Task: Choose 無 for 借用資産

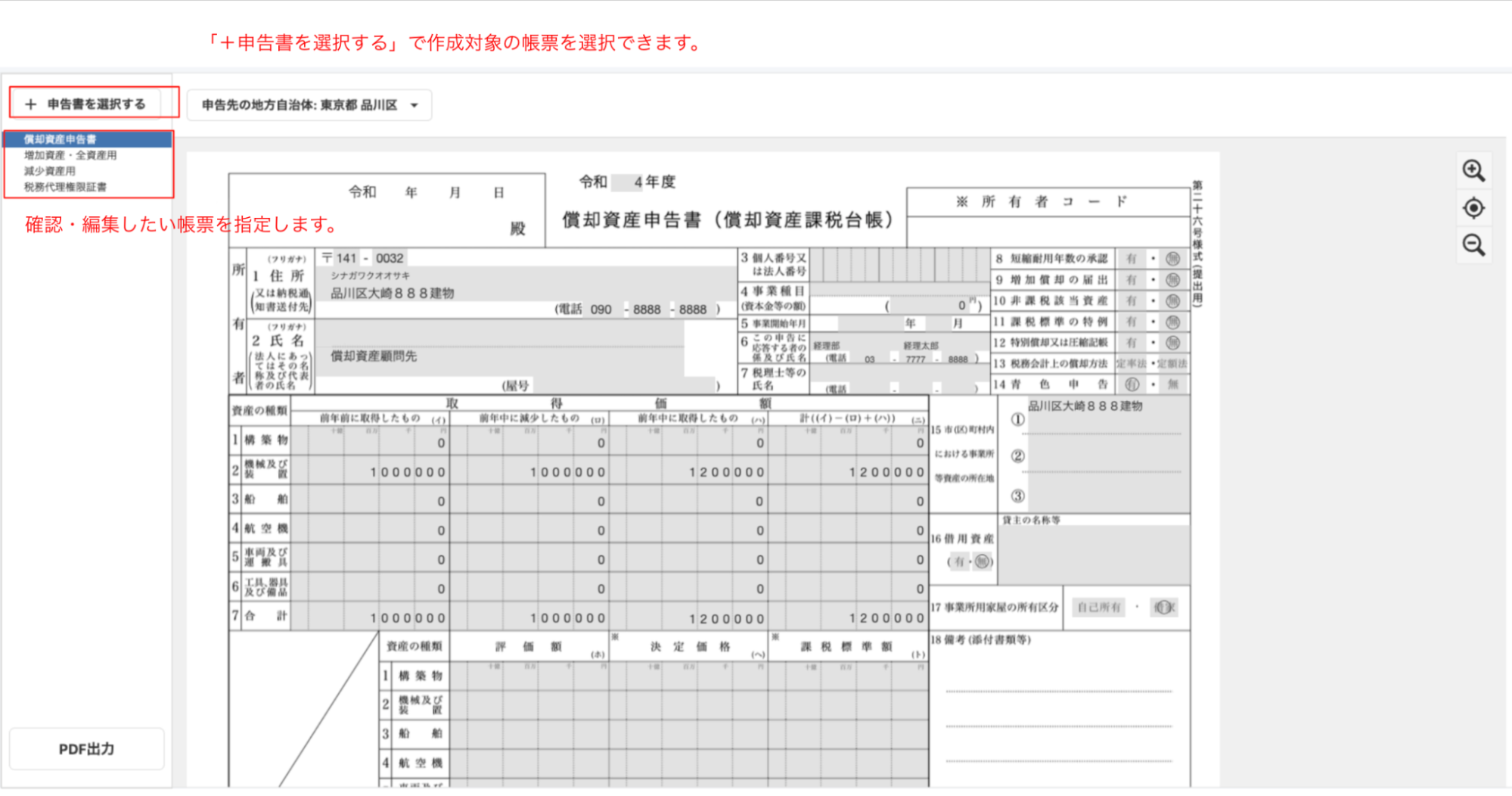Action: pos(982,561)
